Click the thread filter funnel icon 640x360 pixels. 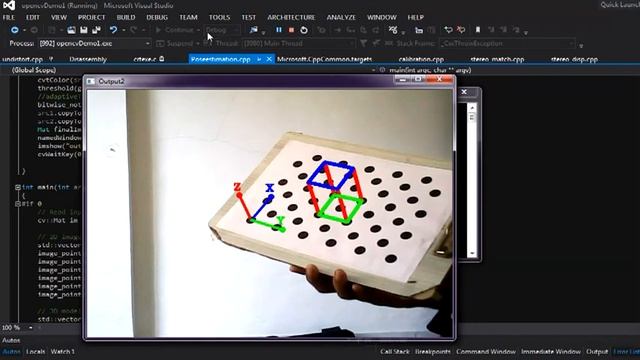[363, 43]
